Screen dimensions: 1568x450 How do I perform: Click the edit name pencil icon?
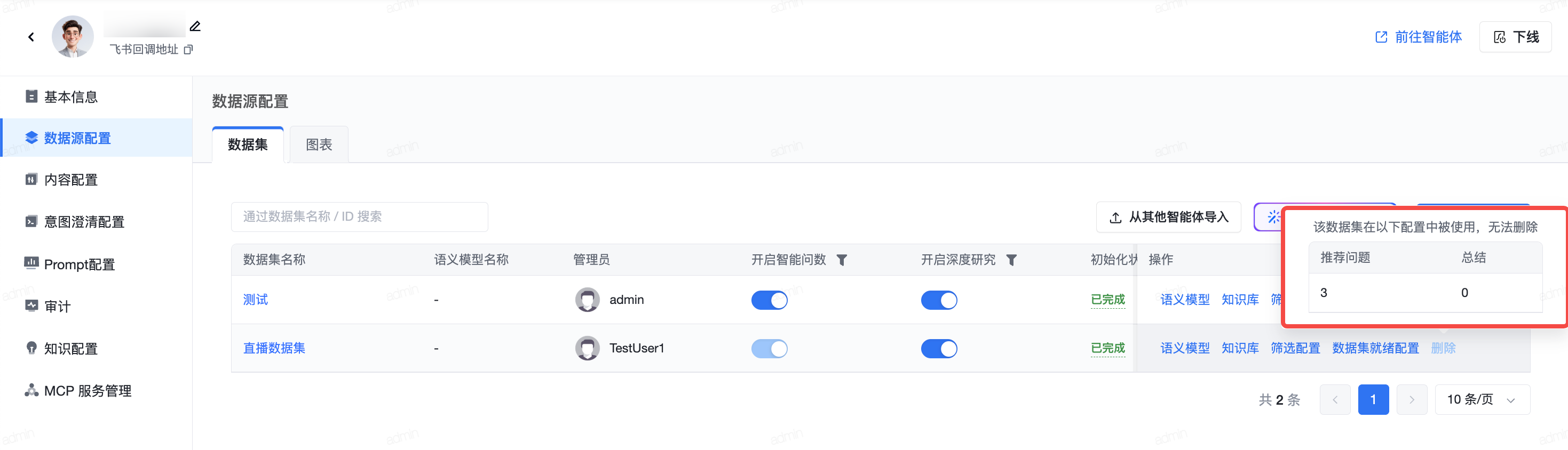coord(195,26)
